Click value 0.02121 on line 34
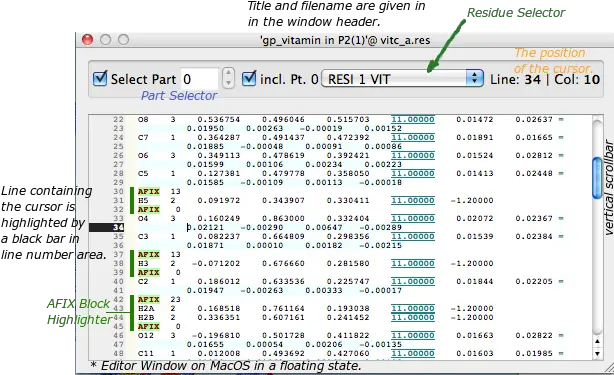The width and height of the screenshot is (614, 375). pyautogui.click(x=205, y=227)
